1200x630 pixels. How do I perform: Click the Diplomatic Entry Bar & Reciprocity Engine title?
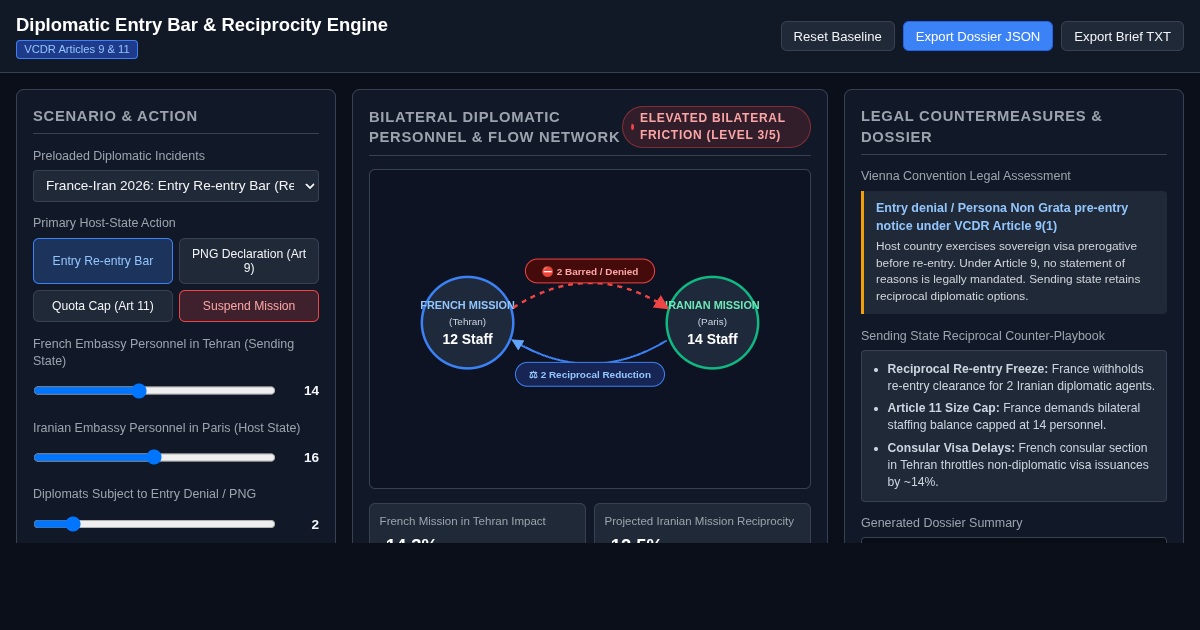point(202,25)
